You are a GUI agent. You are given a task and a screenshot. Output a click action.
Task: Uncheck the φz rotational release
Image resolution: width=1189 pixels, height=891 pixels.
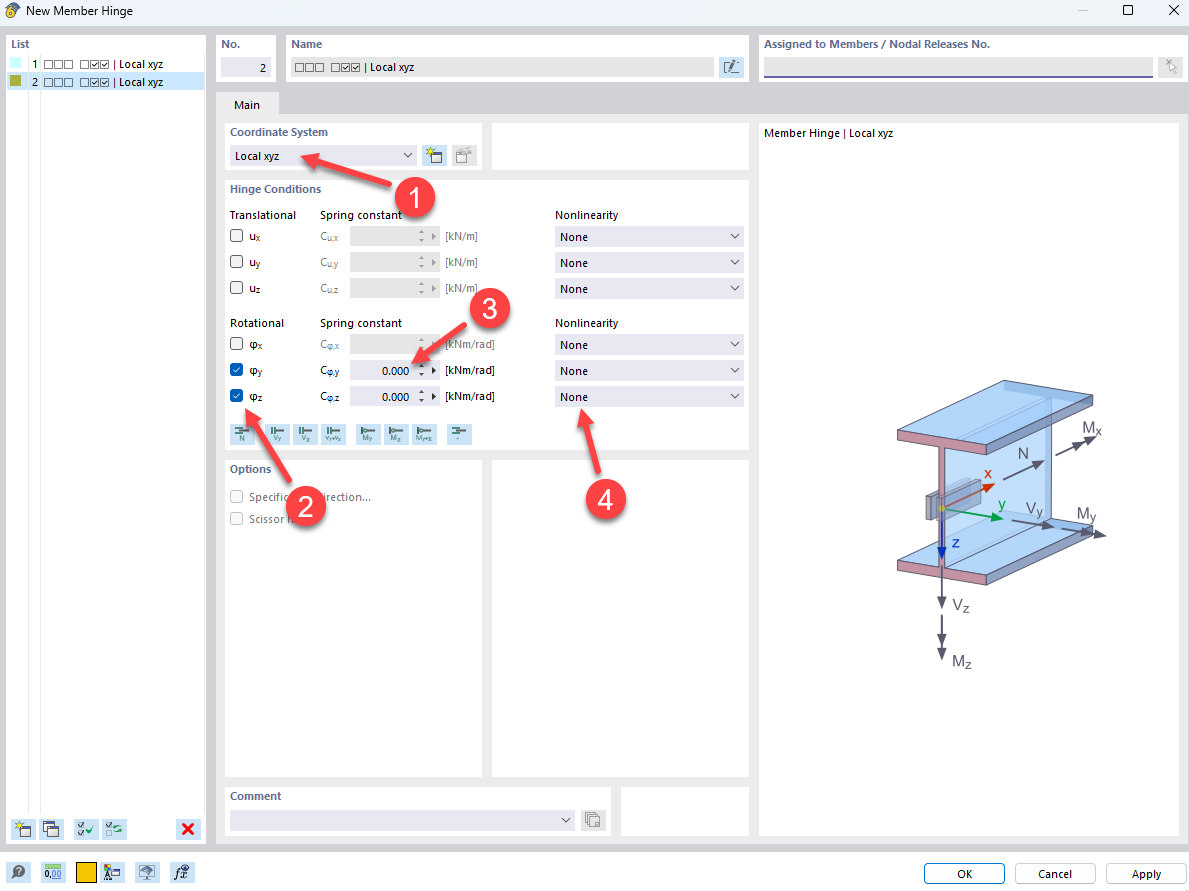pyautogui.click(x=237, y=396)
